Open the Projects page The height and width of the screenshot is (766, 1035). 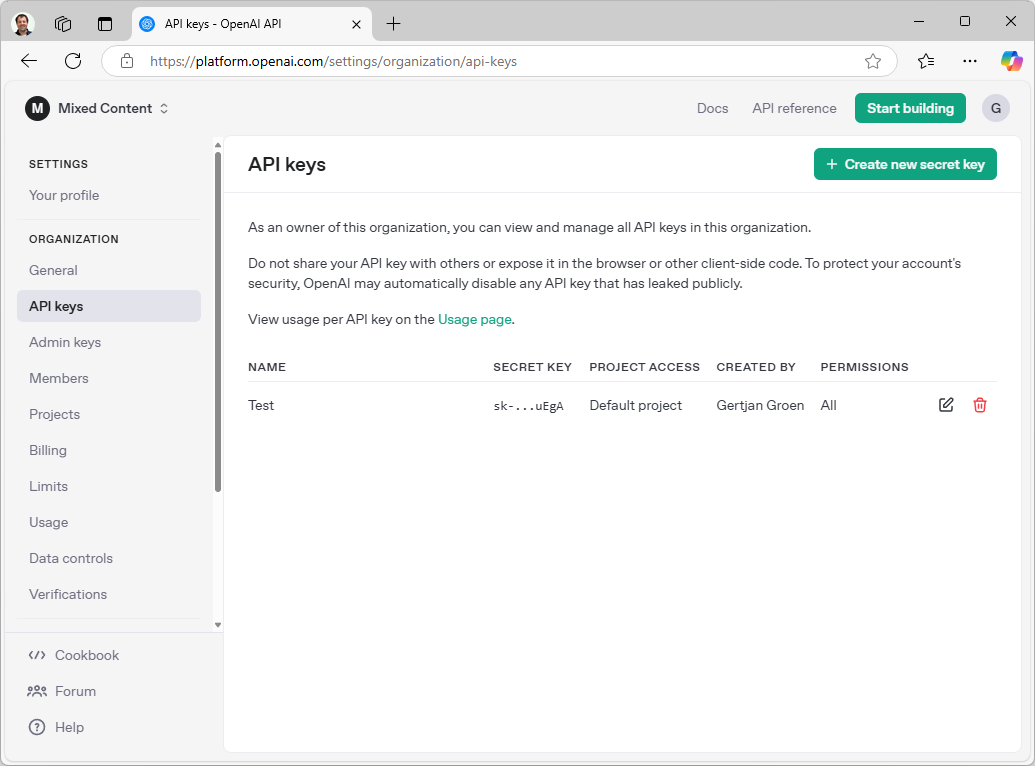(x=54, y=414)
